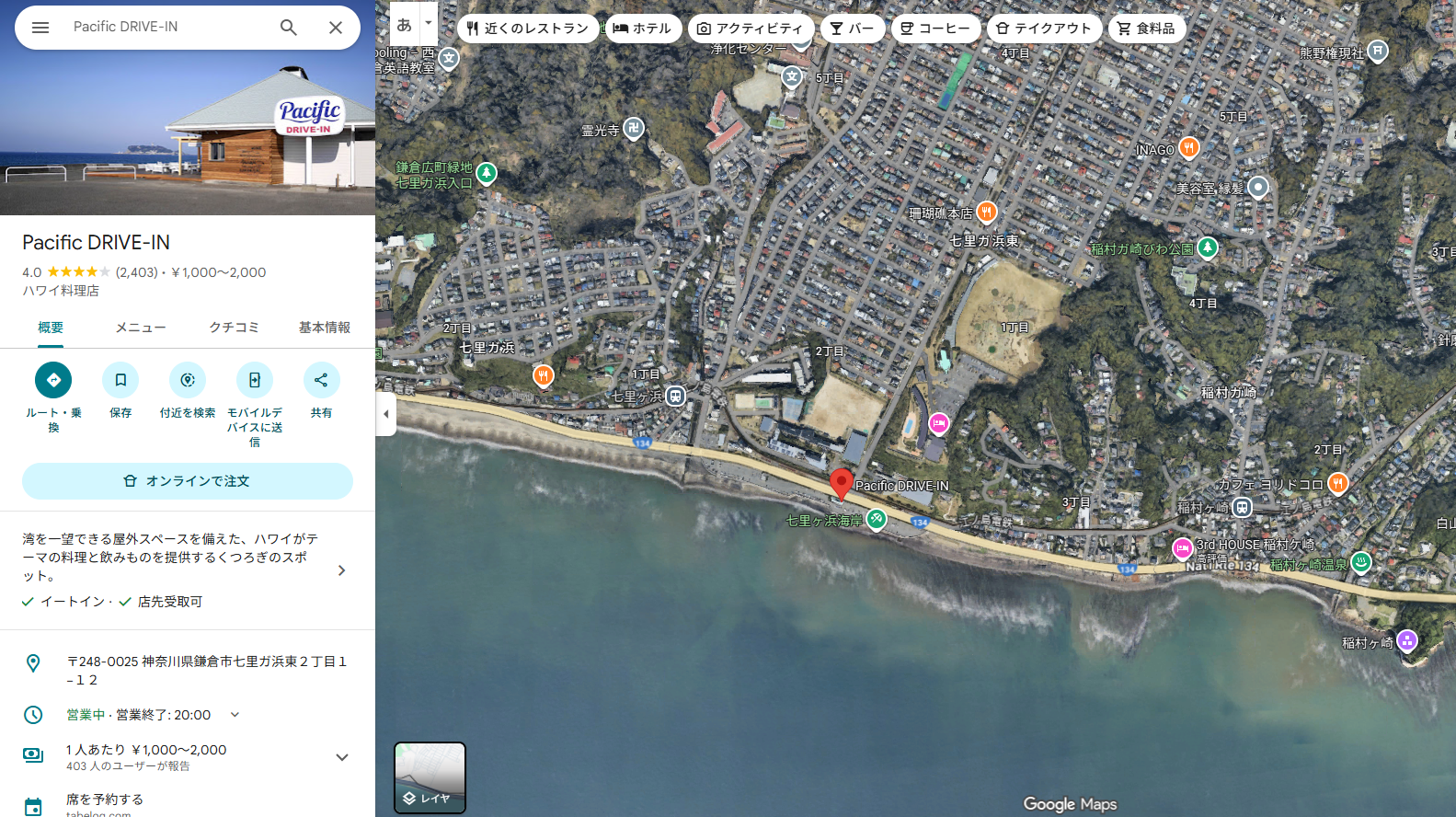Clear the Pacific DRIVE-IN search
The height and width of the screenshot is (817, 1456).
[x=336, y=28]
